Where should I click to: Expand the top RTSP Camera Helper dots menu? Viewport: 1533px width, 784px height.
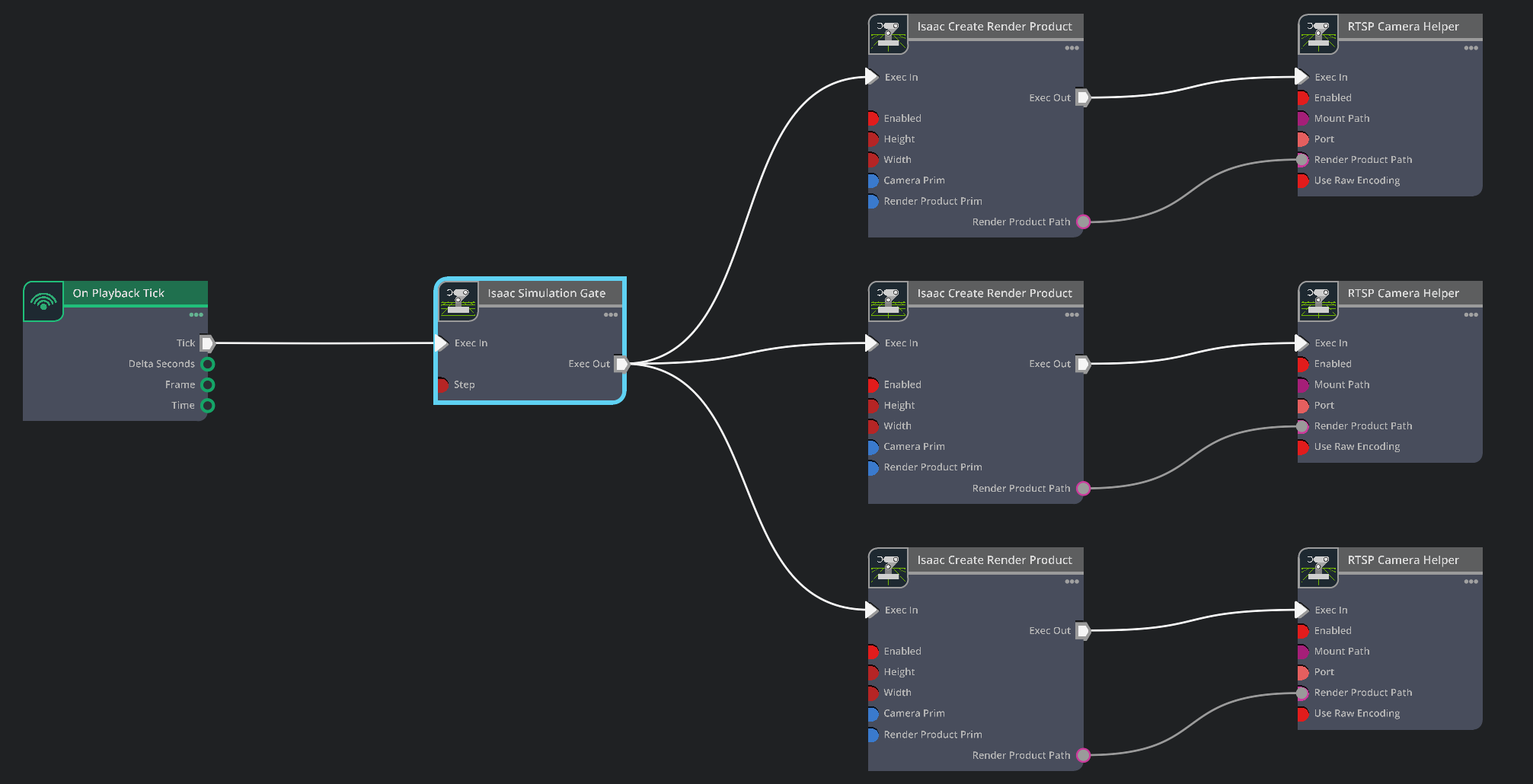coord(1471,48)
